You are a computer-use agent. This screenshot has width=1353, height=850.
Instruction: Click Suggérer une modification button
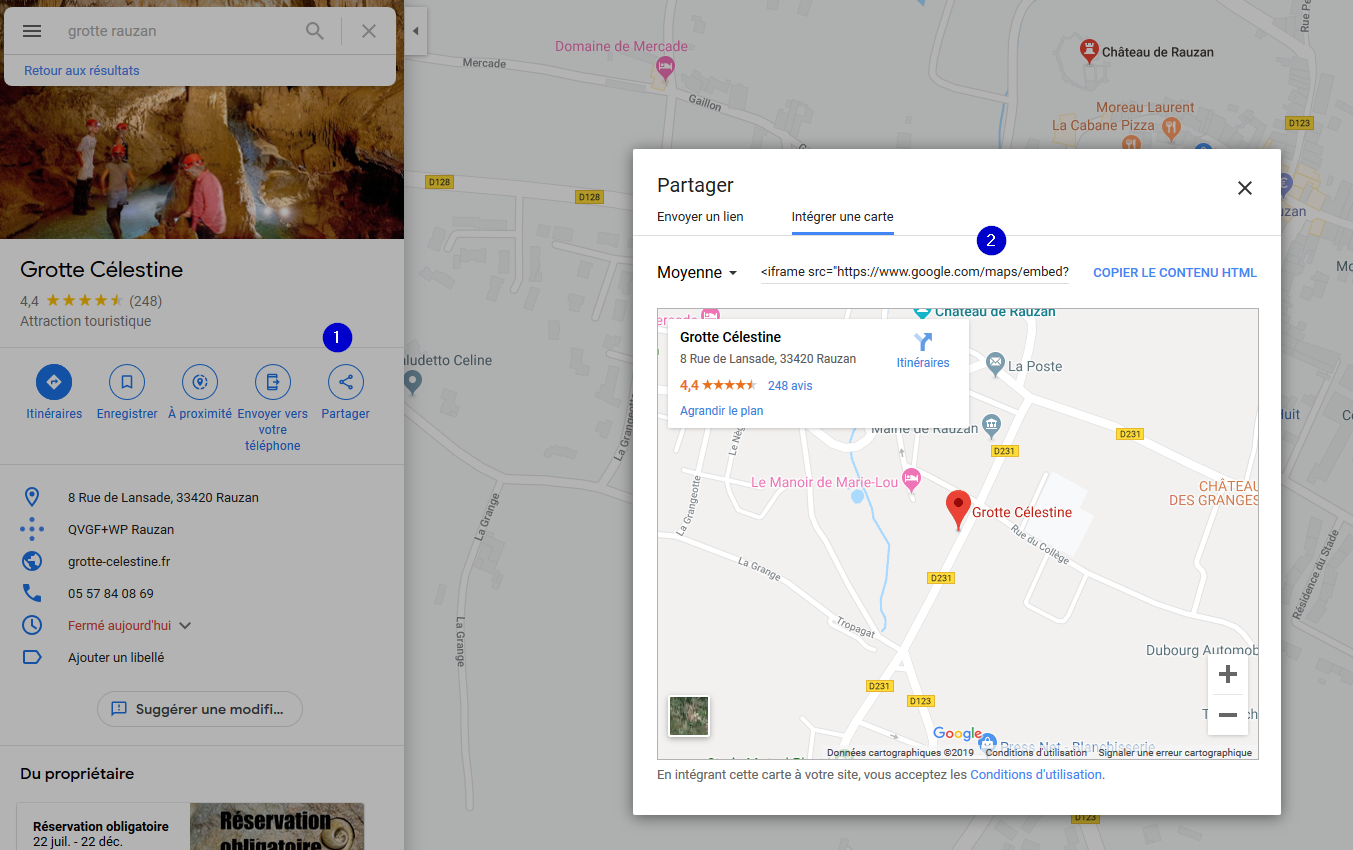[x=200, y=708]
